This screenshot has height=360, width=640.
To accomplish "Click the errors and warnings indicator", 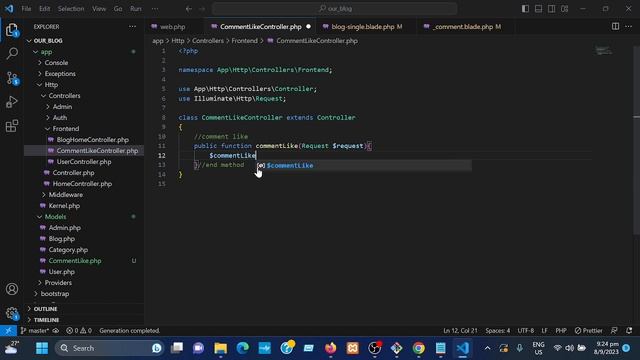I will tap(79, 331).
